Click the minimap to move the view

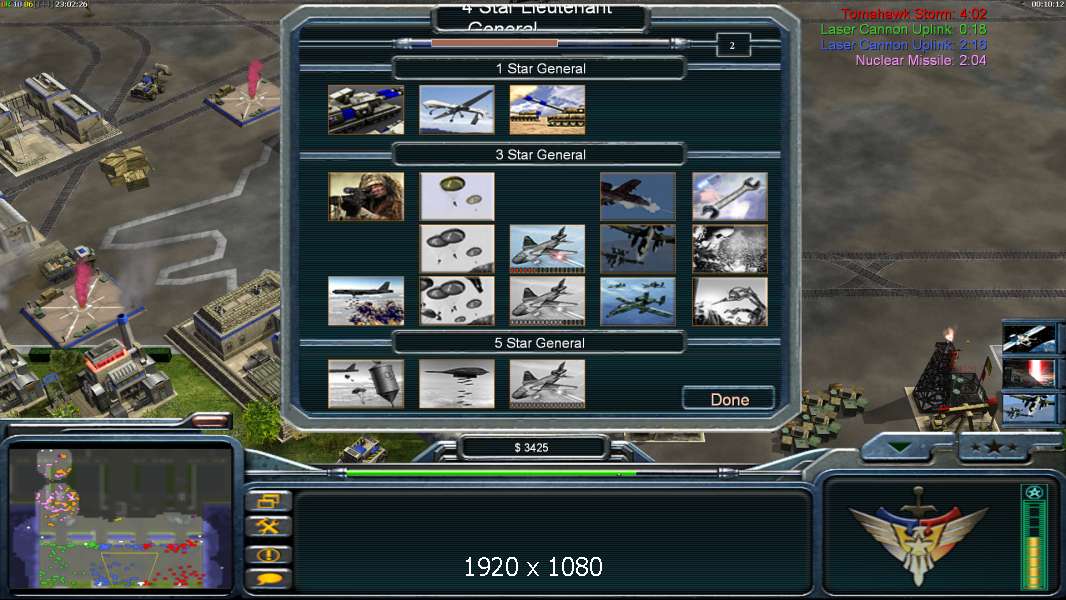pyautogui.click(x=121, y=518)
